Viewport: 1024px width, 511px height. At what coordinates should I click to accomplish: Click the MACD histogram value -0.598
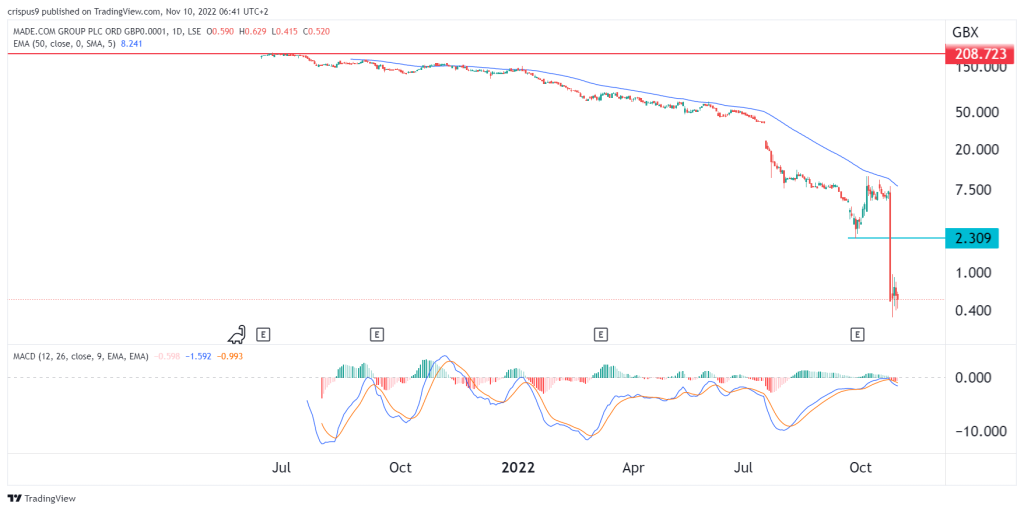click(166, 356)
